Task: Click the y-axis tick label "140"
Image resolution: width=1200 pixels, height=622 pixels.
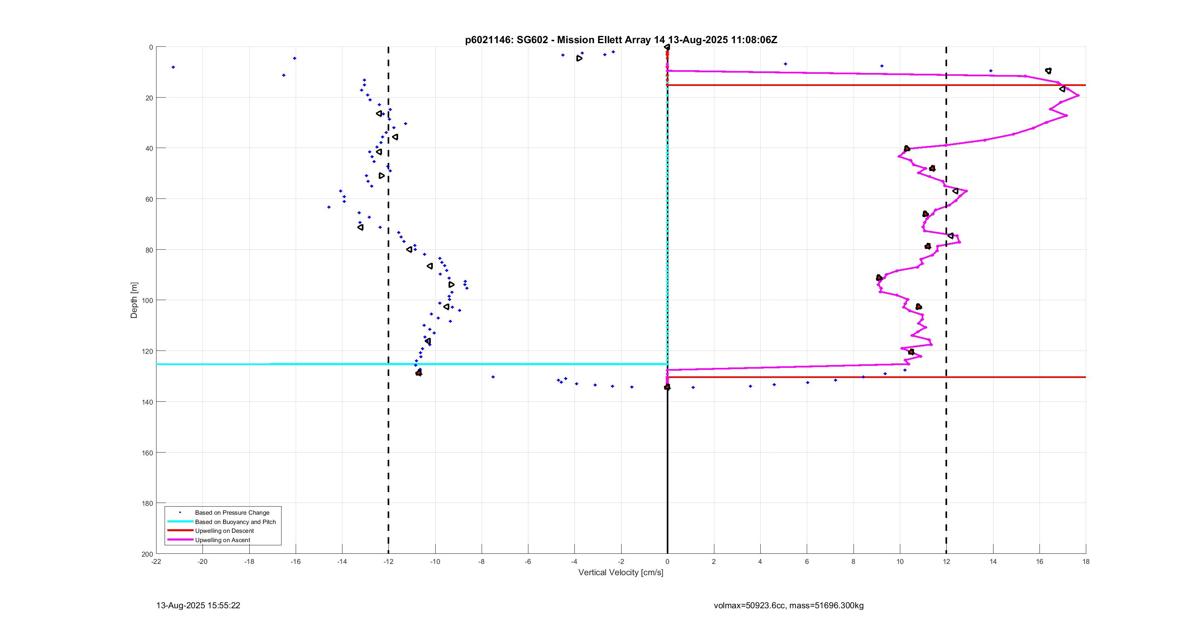Action: [x=146, y=402]
